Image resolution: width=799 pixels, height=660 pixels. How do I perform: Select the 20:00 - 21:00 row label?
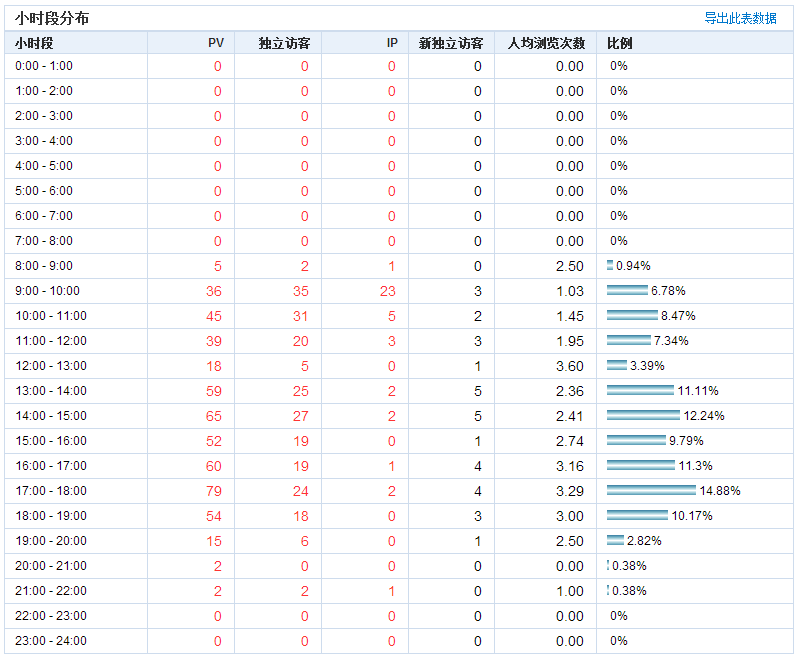[51, 565]
